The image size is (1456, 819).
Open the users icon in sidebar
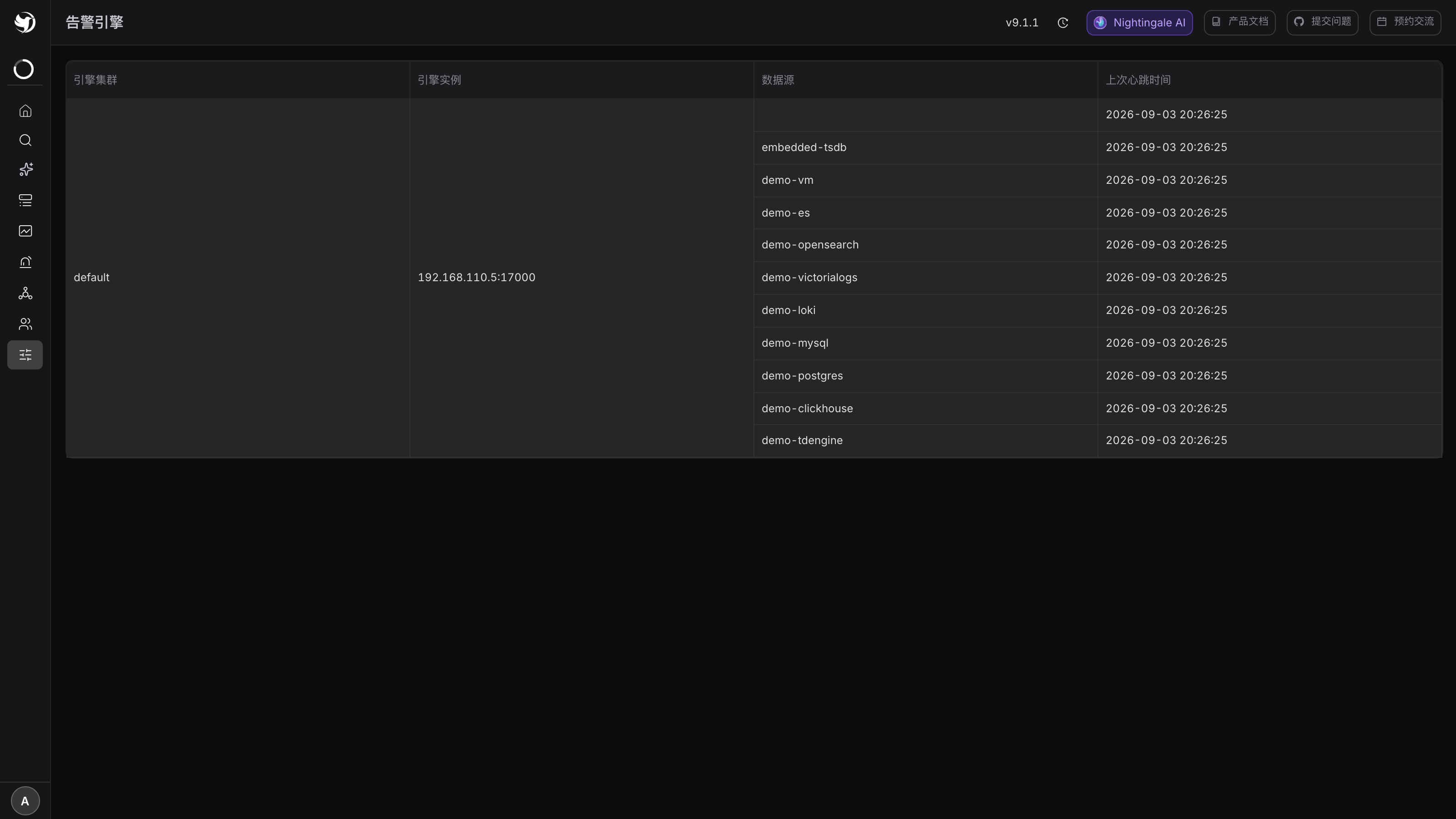pos(25,324)
